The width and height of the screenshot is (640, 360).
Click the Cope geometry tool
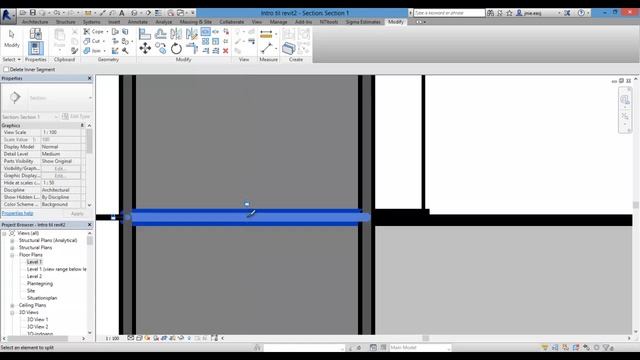pos(93,31)
